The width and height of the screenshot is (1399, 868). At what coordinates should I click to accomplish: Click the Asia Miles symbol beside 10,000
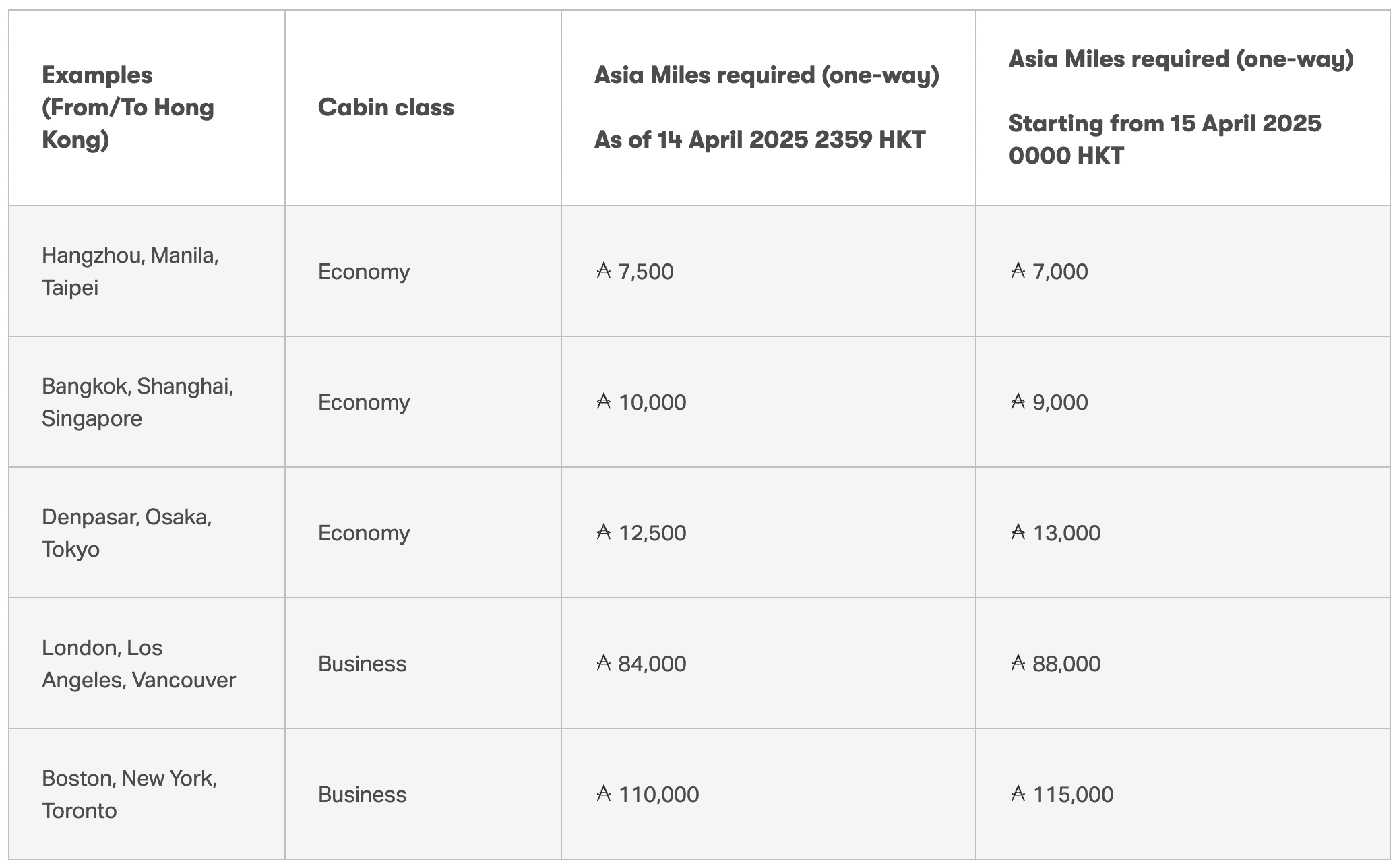[x=603, y=402]
